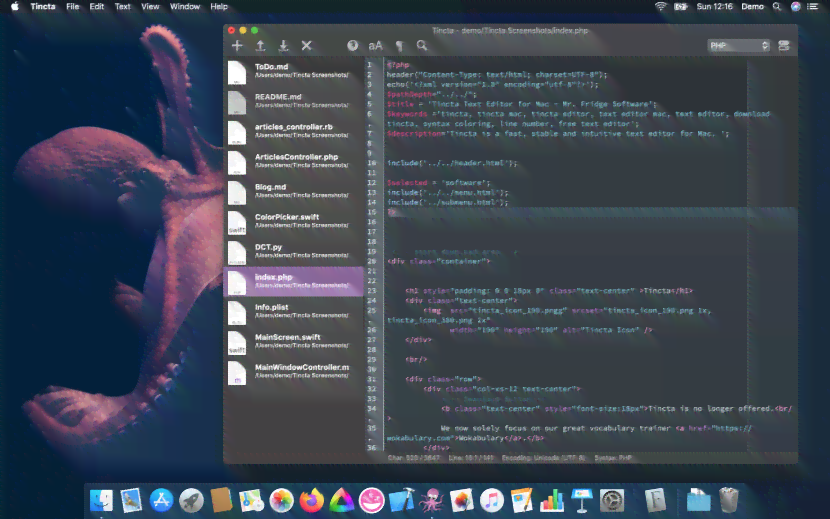Open Keynote from the Dock

[581, 500]
